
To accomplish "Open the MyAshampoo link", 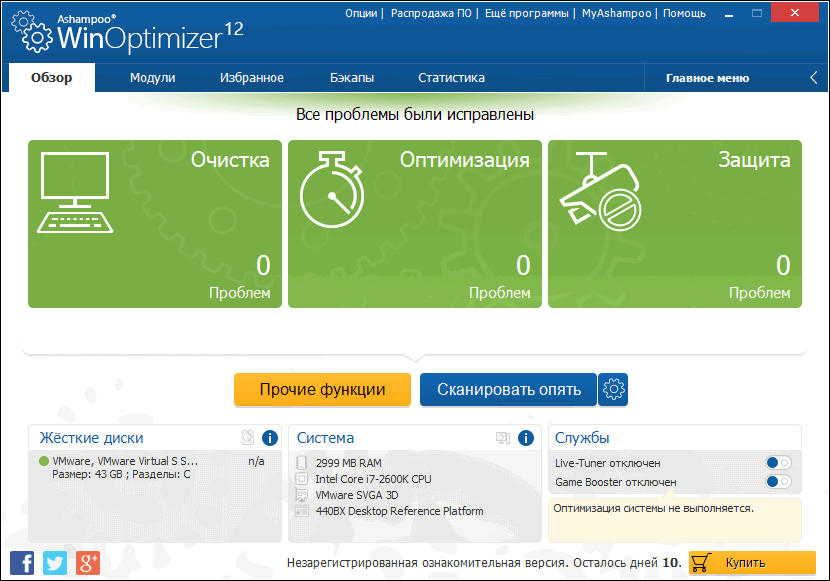I will 617,13.
